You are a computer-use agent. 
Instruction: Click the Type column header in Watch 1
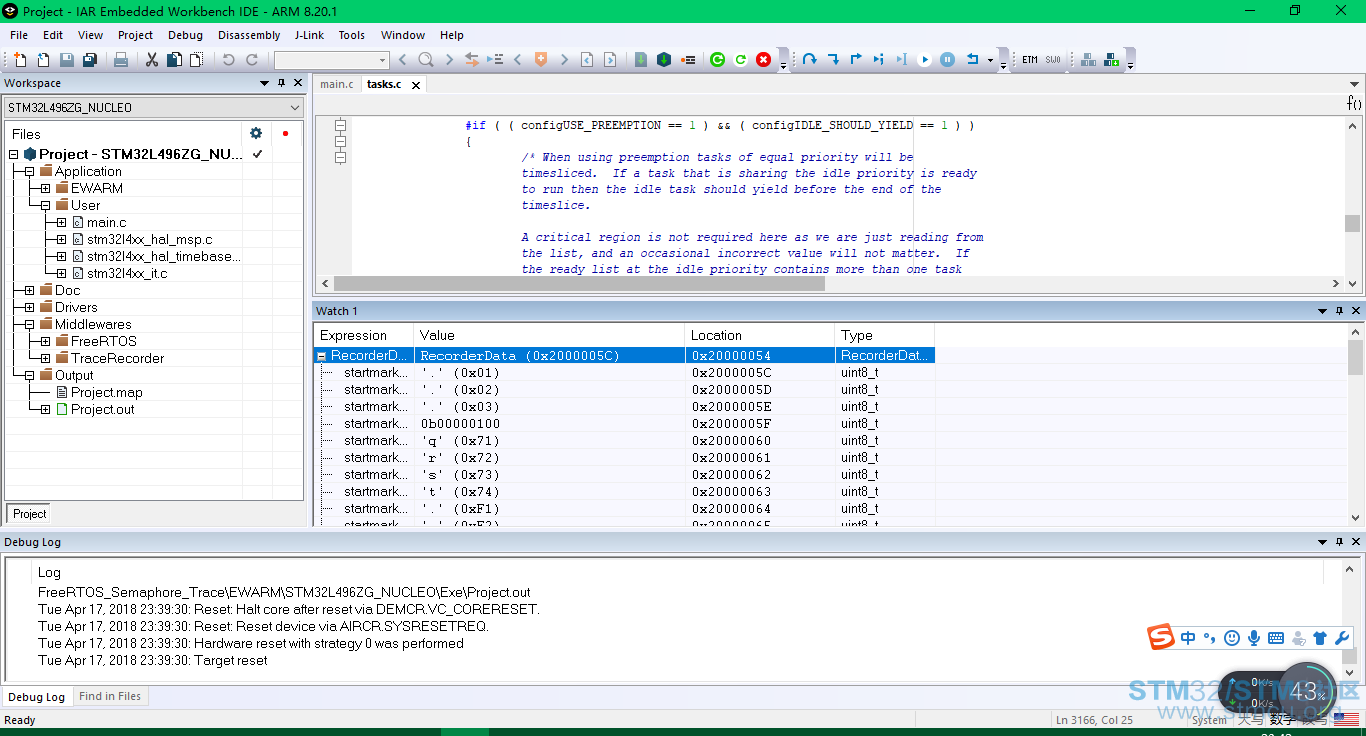[885, 335]
